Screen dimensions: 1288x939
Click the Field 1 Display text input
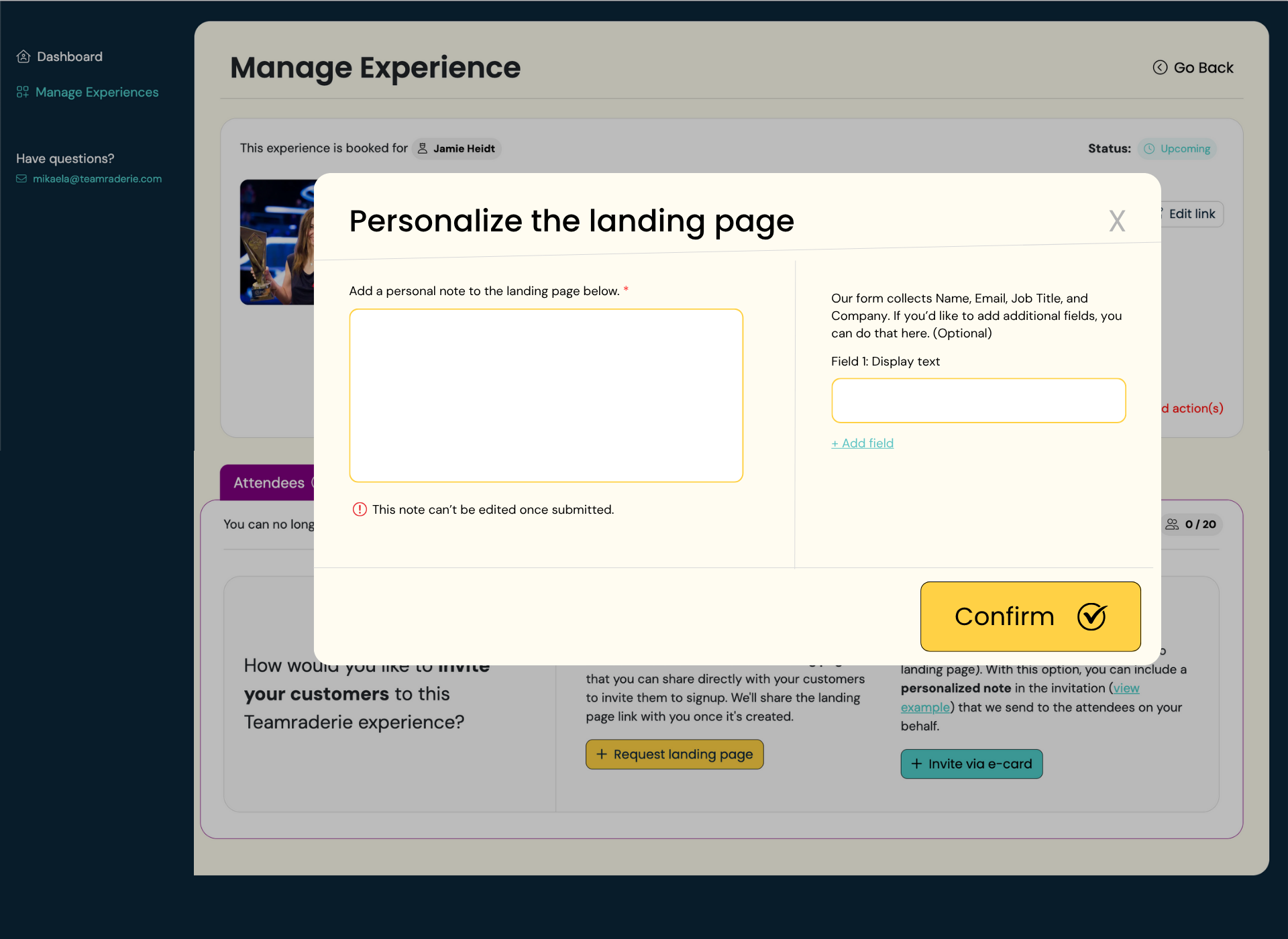point(978,400)
